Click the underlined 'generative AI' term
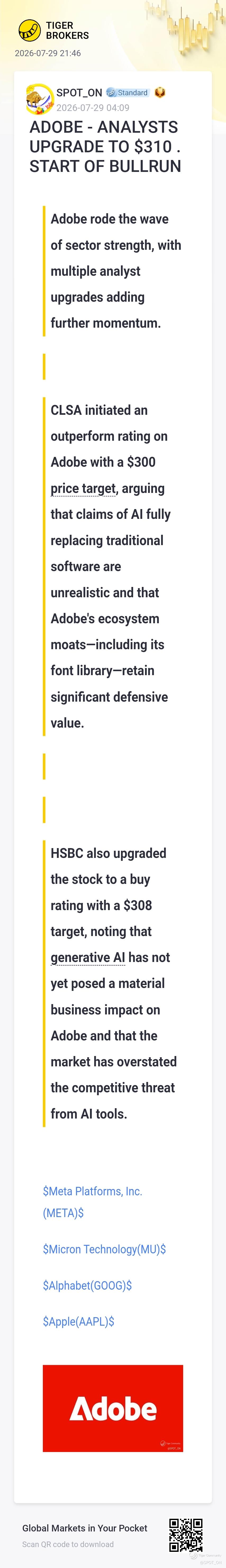 88,957
